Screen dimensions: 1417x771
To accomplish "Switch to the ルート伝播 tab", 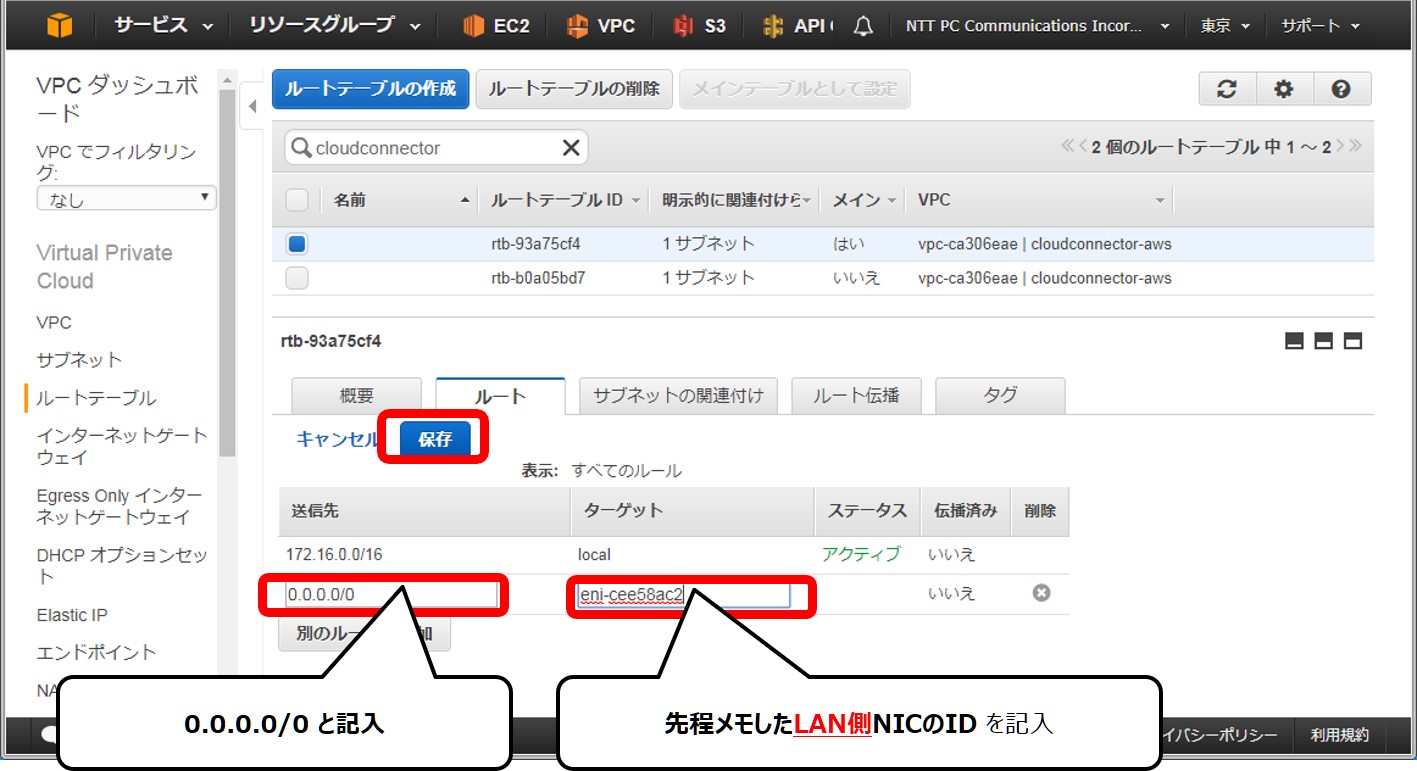I will 856,396.
